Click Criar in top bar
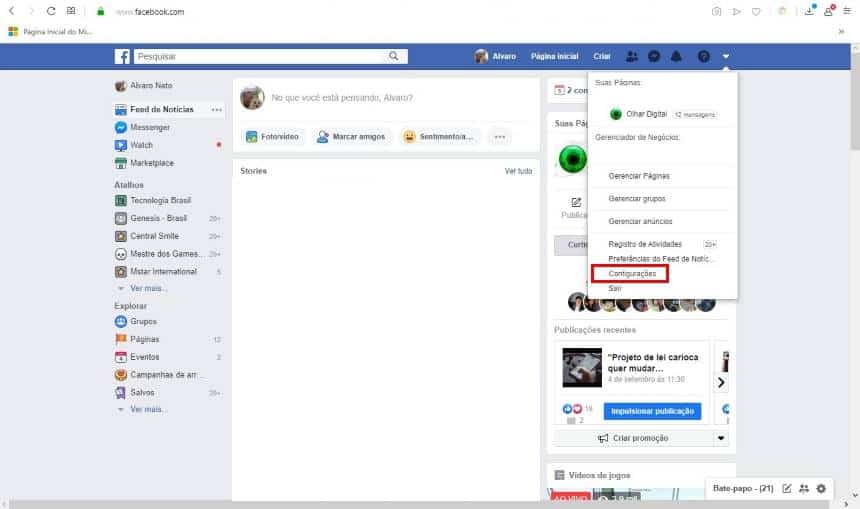The image size is (860, 509). pos(602,56)
